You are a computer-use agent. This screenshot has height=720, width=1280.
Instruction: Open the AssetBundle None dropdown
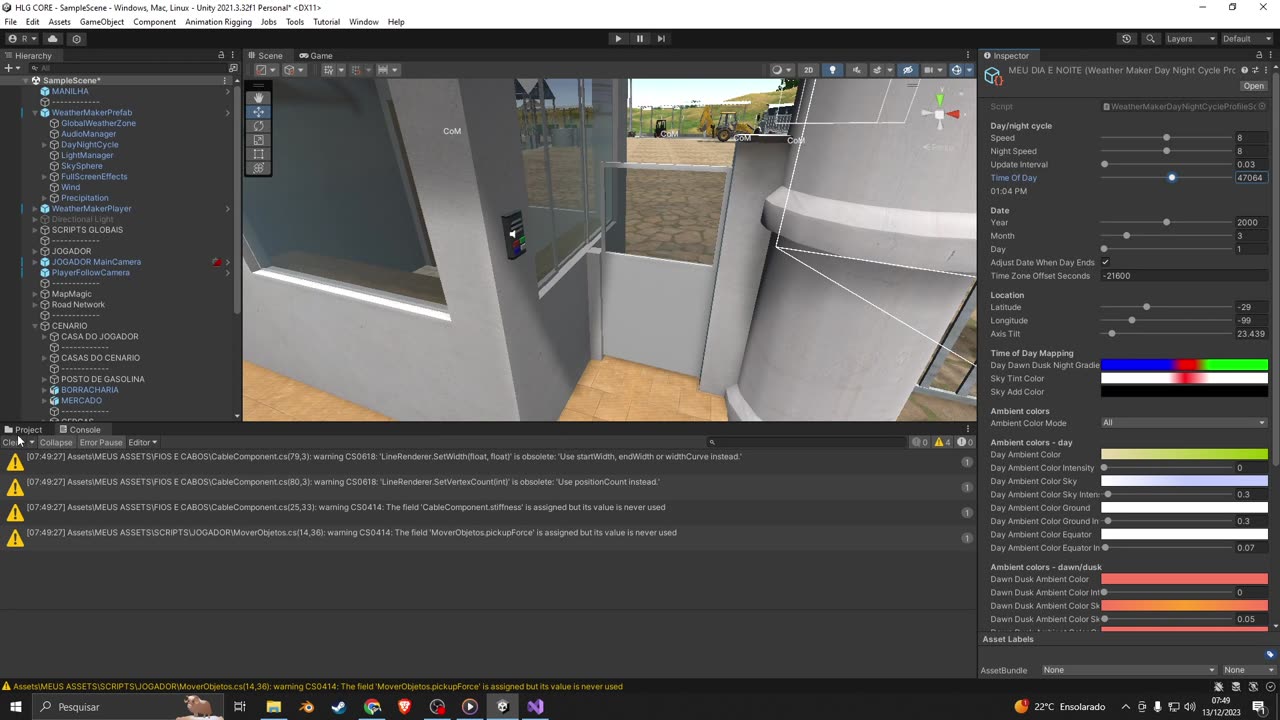tap(1128, 670)
